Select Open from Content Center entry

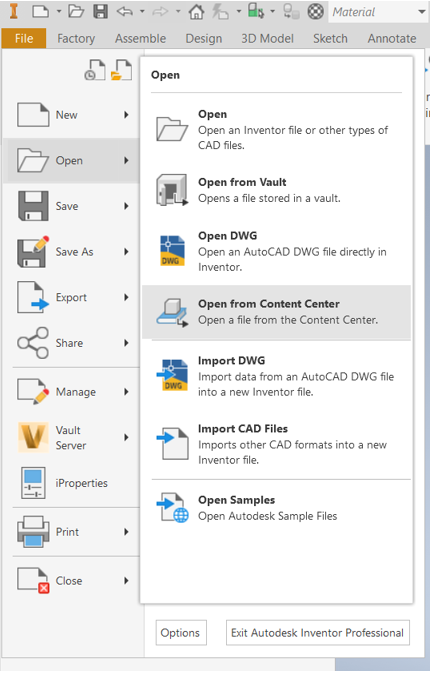[276, 312]
